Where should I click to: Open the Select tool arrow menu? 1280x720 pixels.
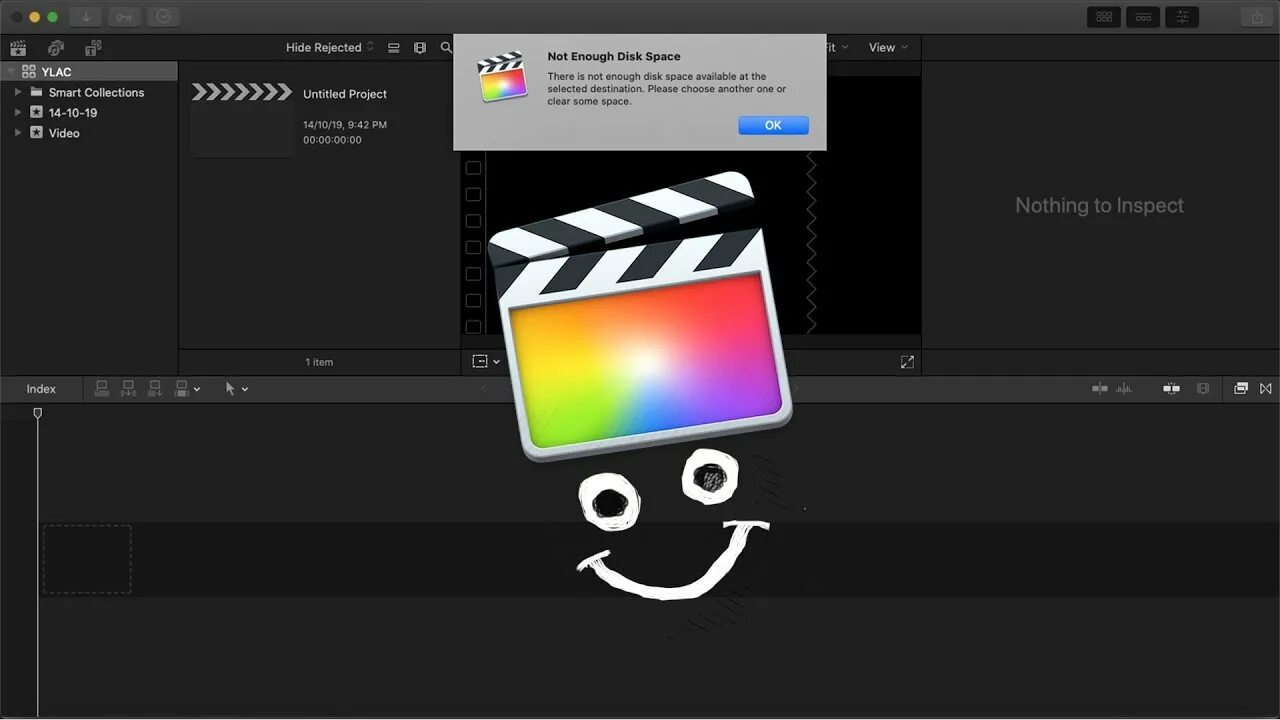236,389
